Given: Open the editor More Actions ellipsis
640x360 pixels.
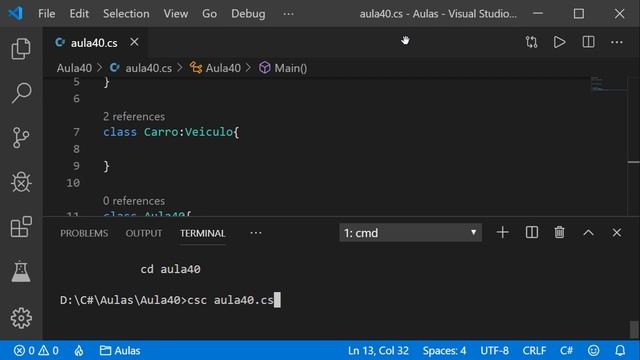Looking at the screenshot, I should coord(617,42).
